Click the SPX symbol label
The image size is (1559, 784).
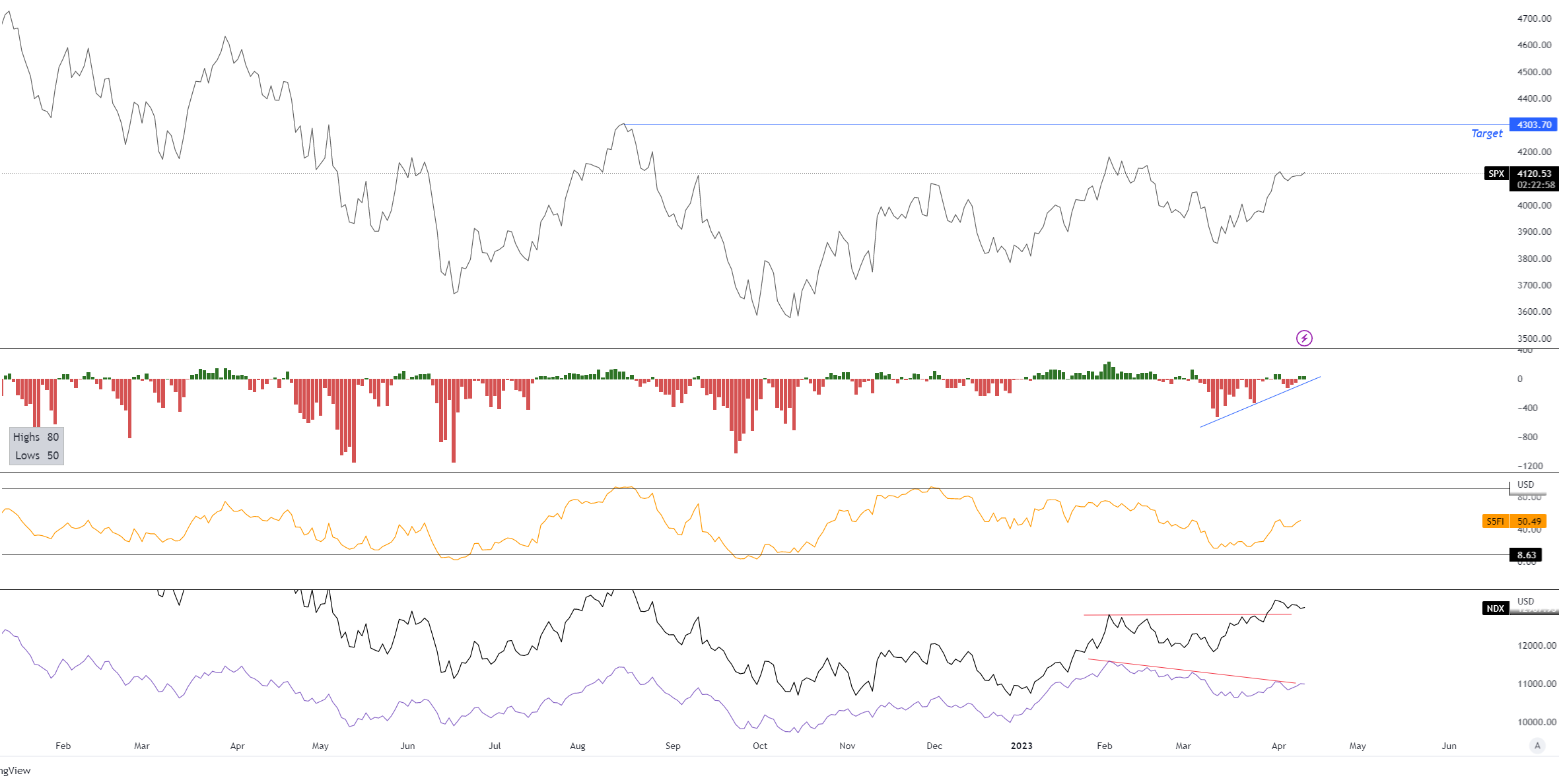point(1496,174)
